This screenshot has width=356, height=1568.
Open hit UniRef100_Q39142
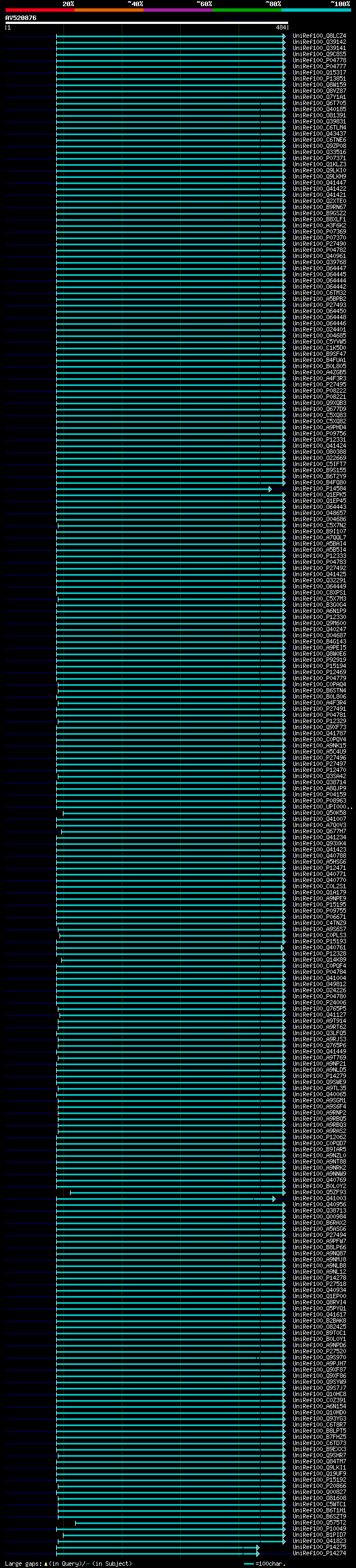tap(319, 42)
